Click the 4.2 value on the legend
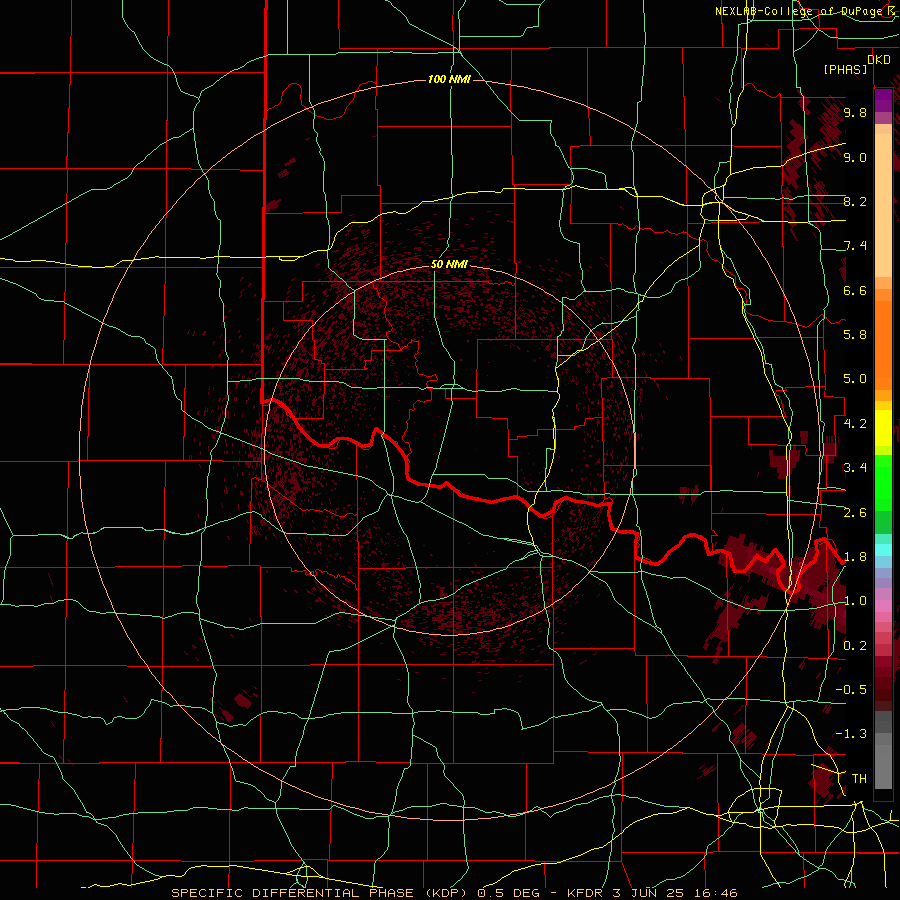This screenshot has width=900, height=900. pyautogui.click(x=855, y=424)
